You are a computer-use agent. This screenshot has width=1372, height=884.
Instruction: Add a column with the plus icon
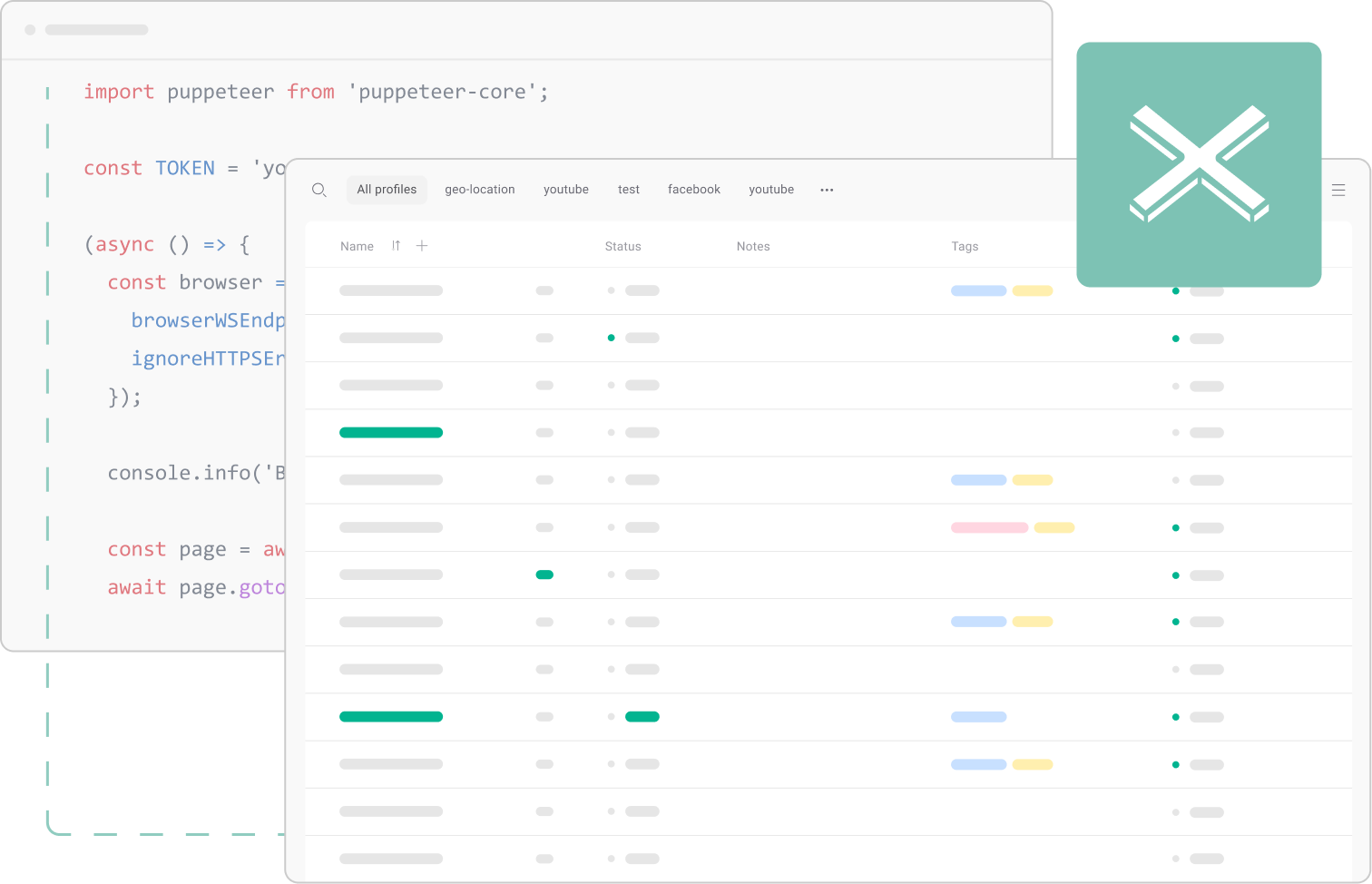pyautogui.click(x=422, y=246)
